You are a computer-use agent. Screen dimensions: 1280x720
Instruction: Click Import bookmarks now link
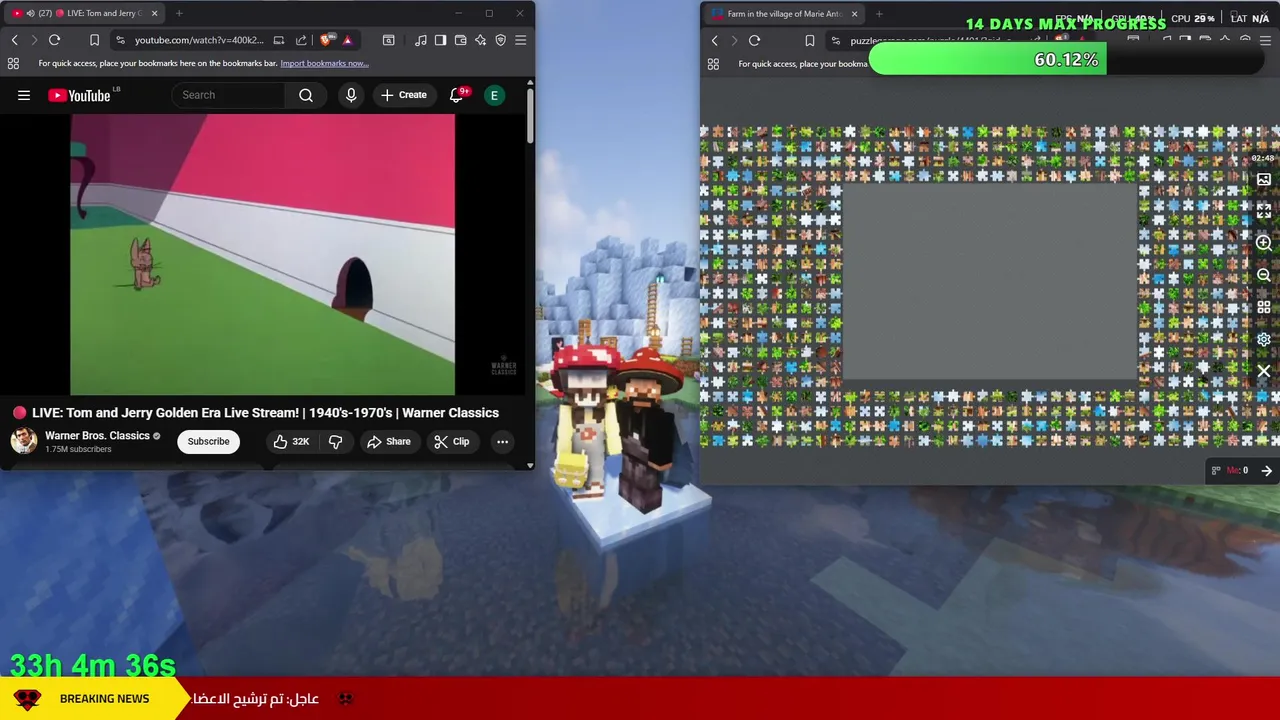324,63
